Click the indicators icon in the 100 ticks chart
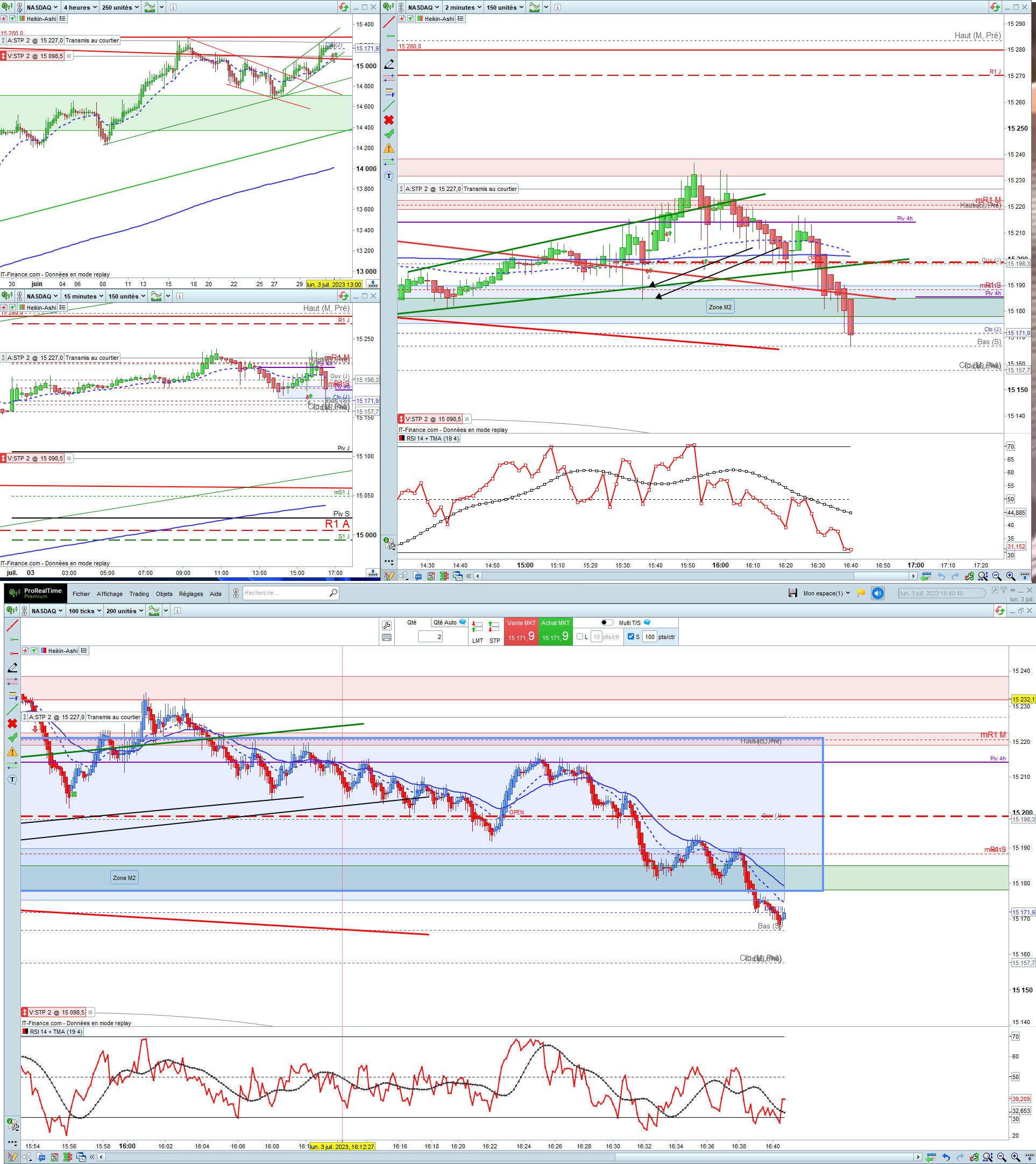1036x1164 pixels. click(154, 611)
